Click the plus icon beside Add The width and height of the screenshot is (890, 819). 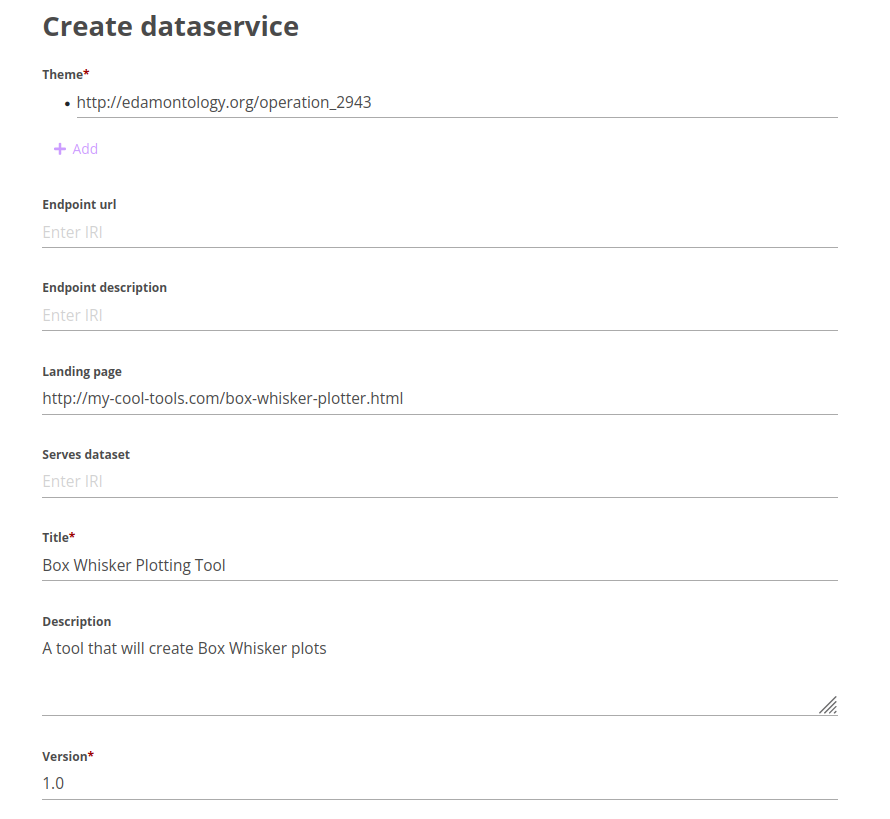click(x=60, y=149)
